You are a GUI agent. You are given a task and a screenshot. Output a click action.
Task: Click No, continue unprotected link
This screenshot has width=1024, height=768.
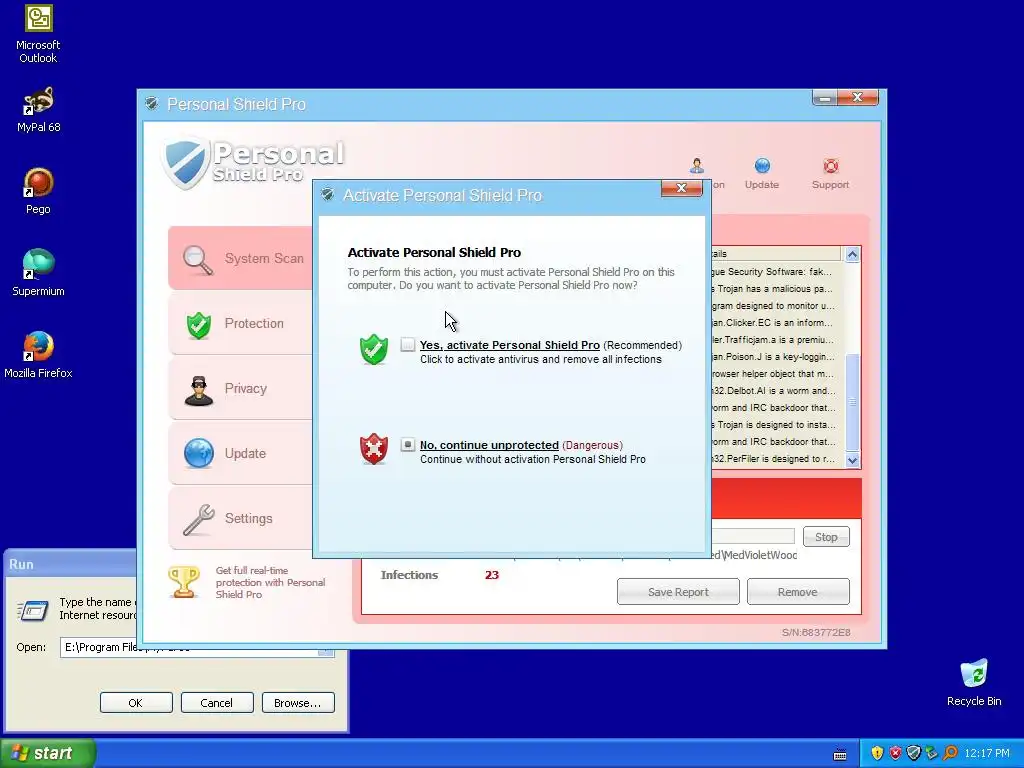489,445
